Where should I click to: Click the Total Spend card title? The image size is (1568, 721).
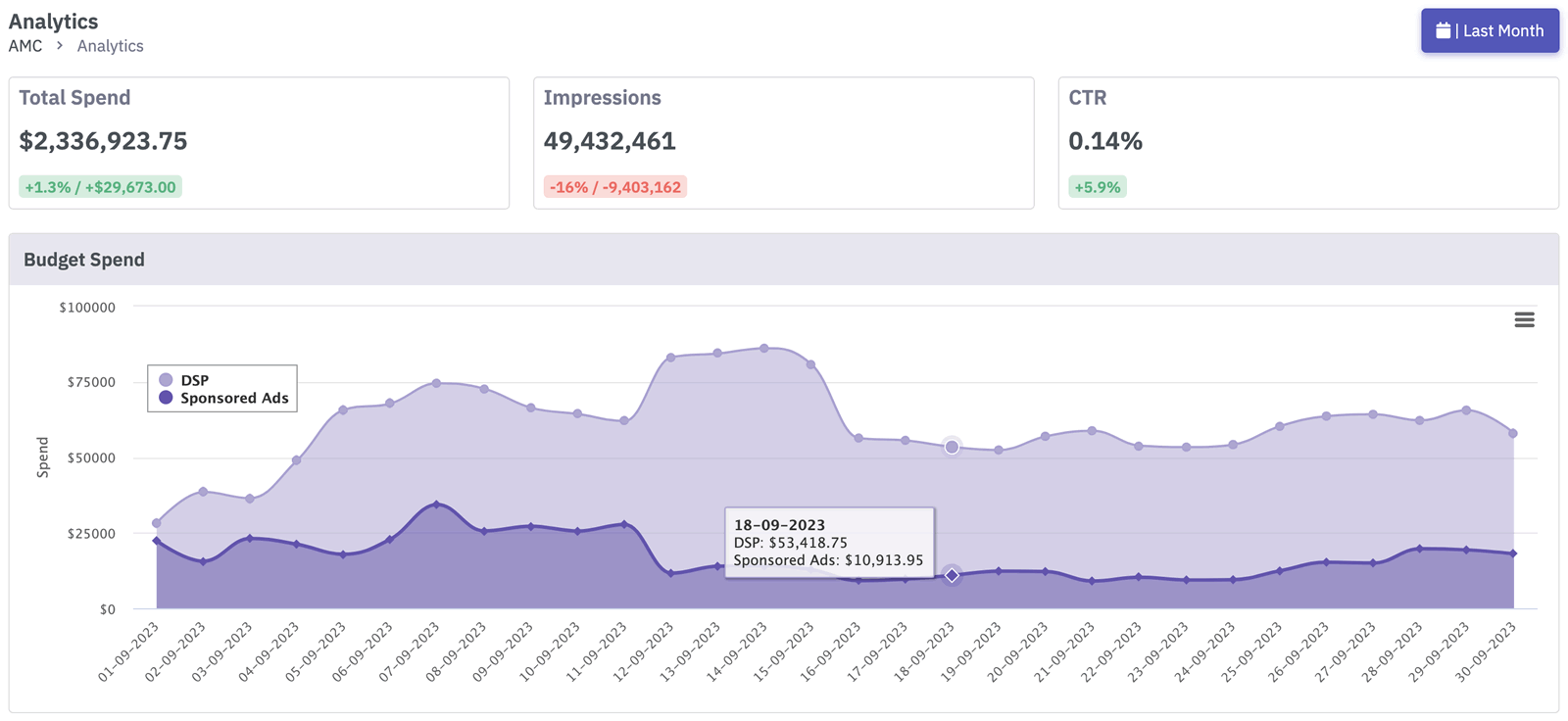click(x=74, y=98)
